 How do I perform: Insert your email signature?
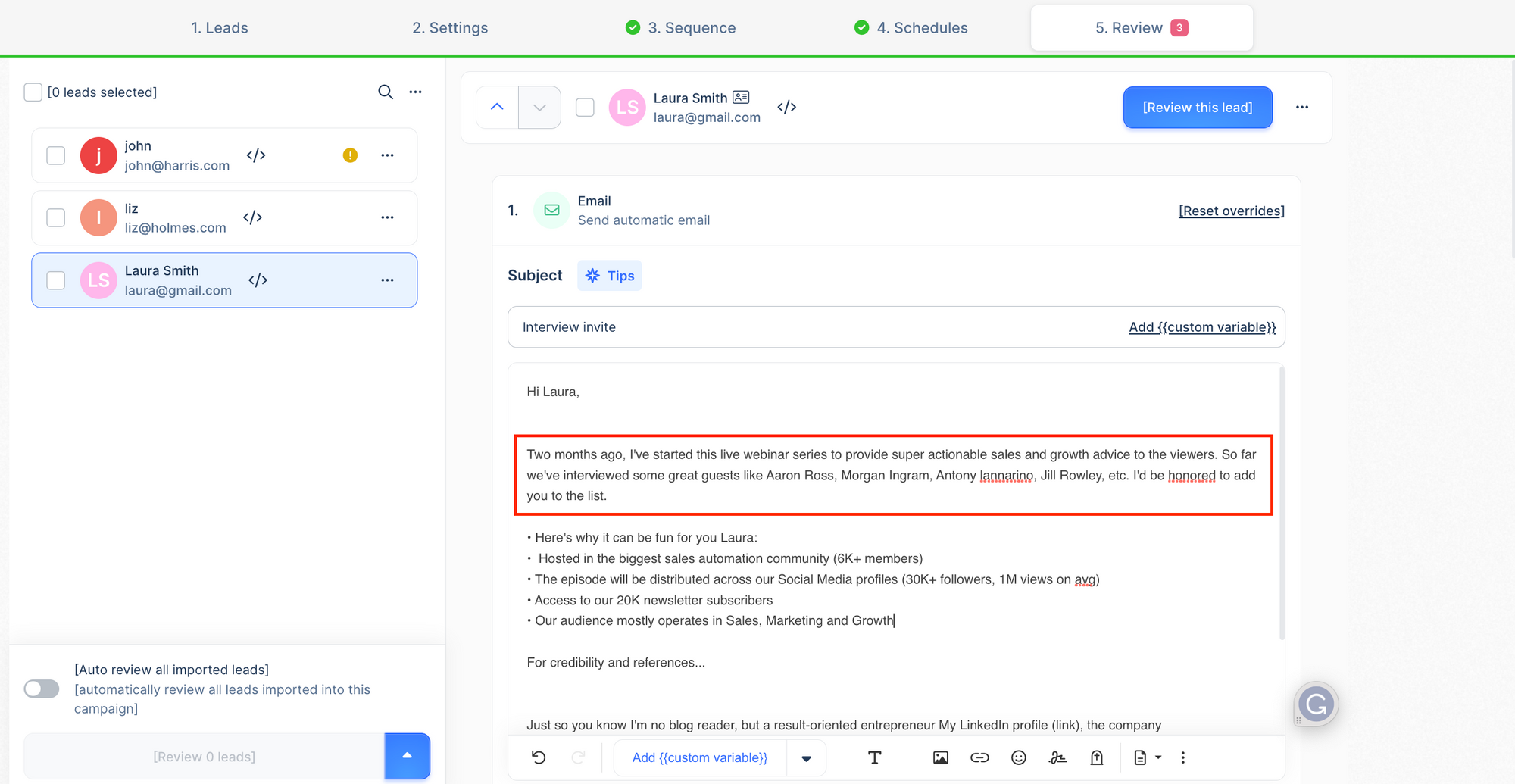tap(1058, 757)
